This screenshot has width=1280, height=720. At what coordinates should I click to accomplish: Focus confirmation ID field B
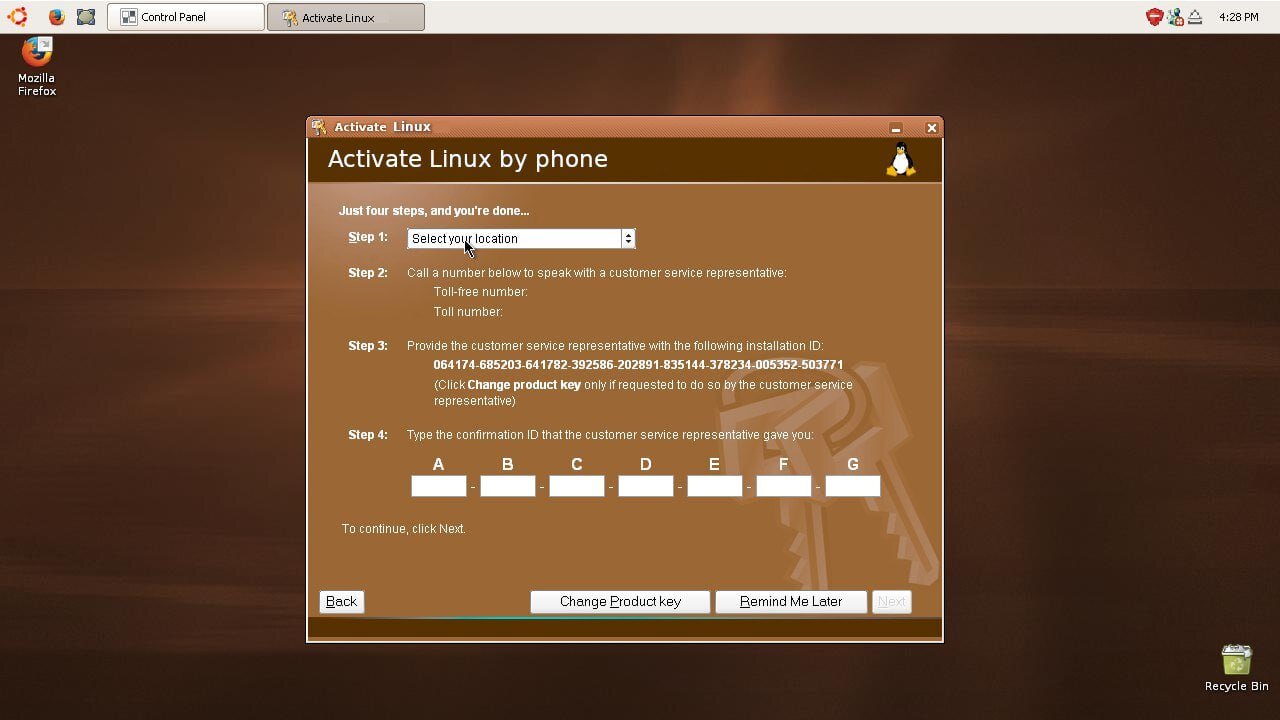[508, 486]
